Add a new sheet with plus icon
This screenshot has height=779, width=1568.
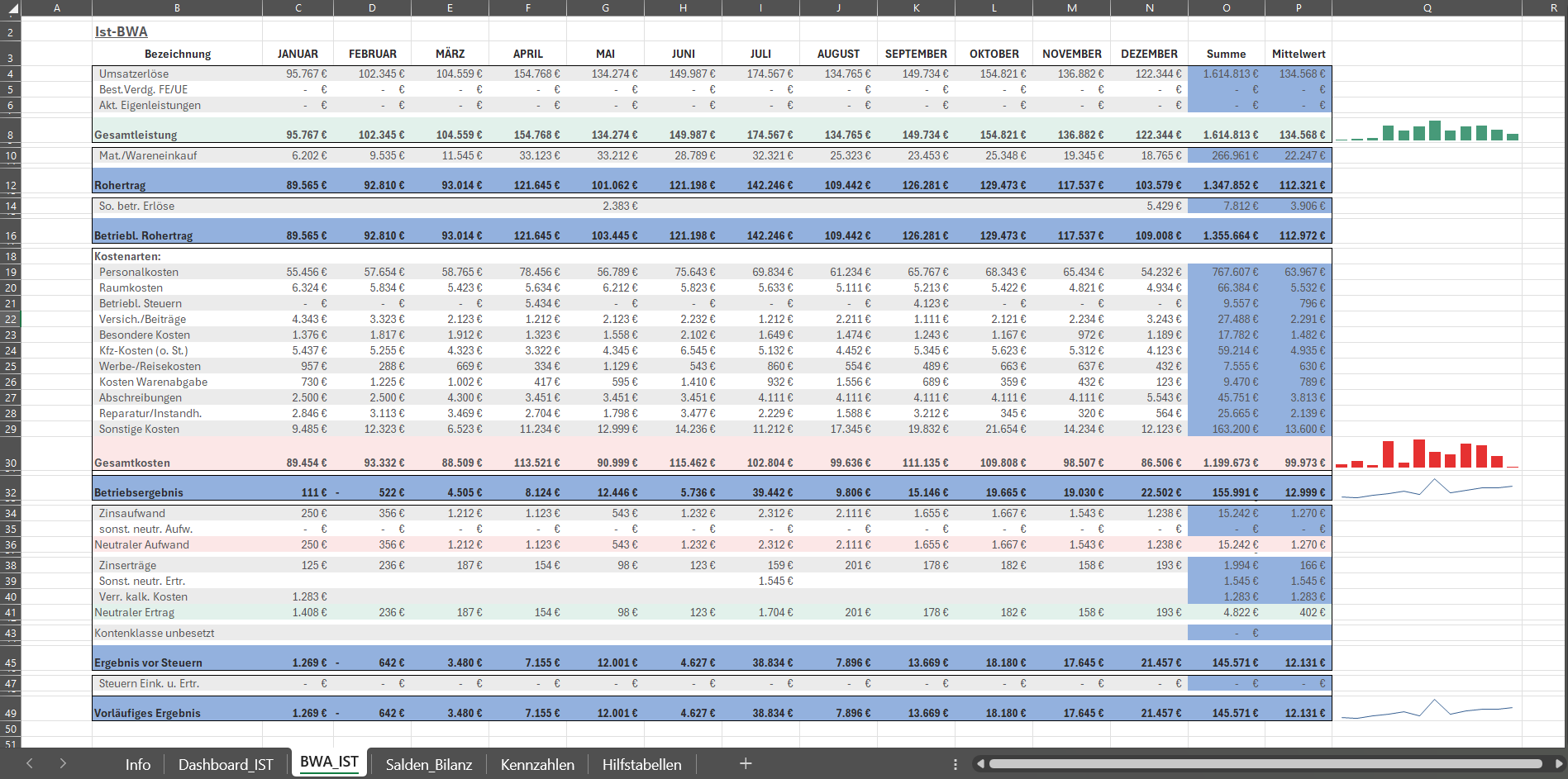pos(746,764)
